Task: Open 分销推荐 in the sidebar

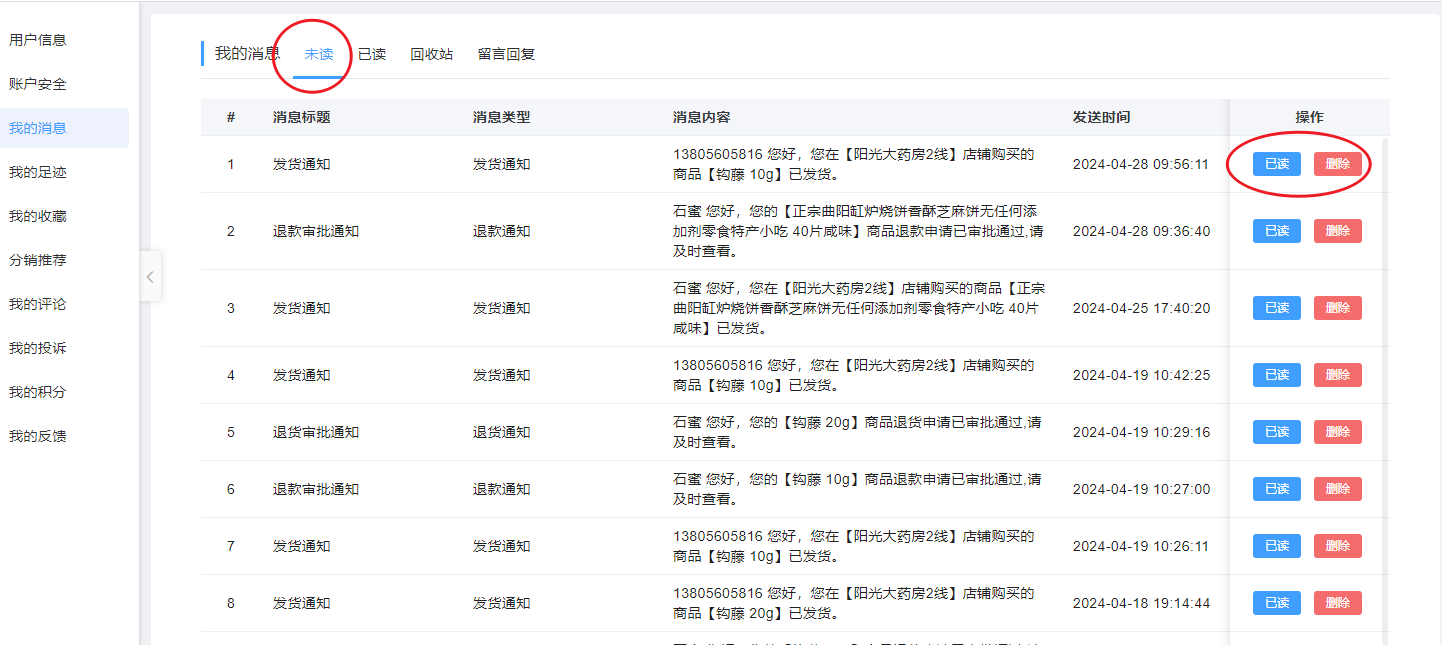Action: 38,260
